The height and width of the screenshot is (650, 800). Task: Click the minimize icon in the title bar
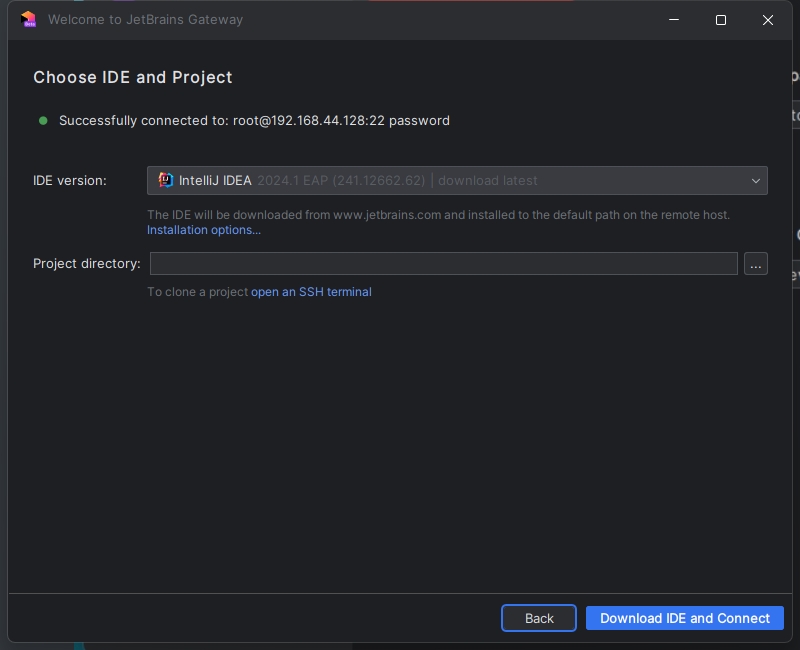point(673,20)
